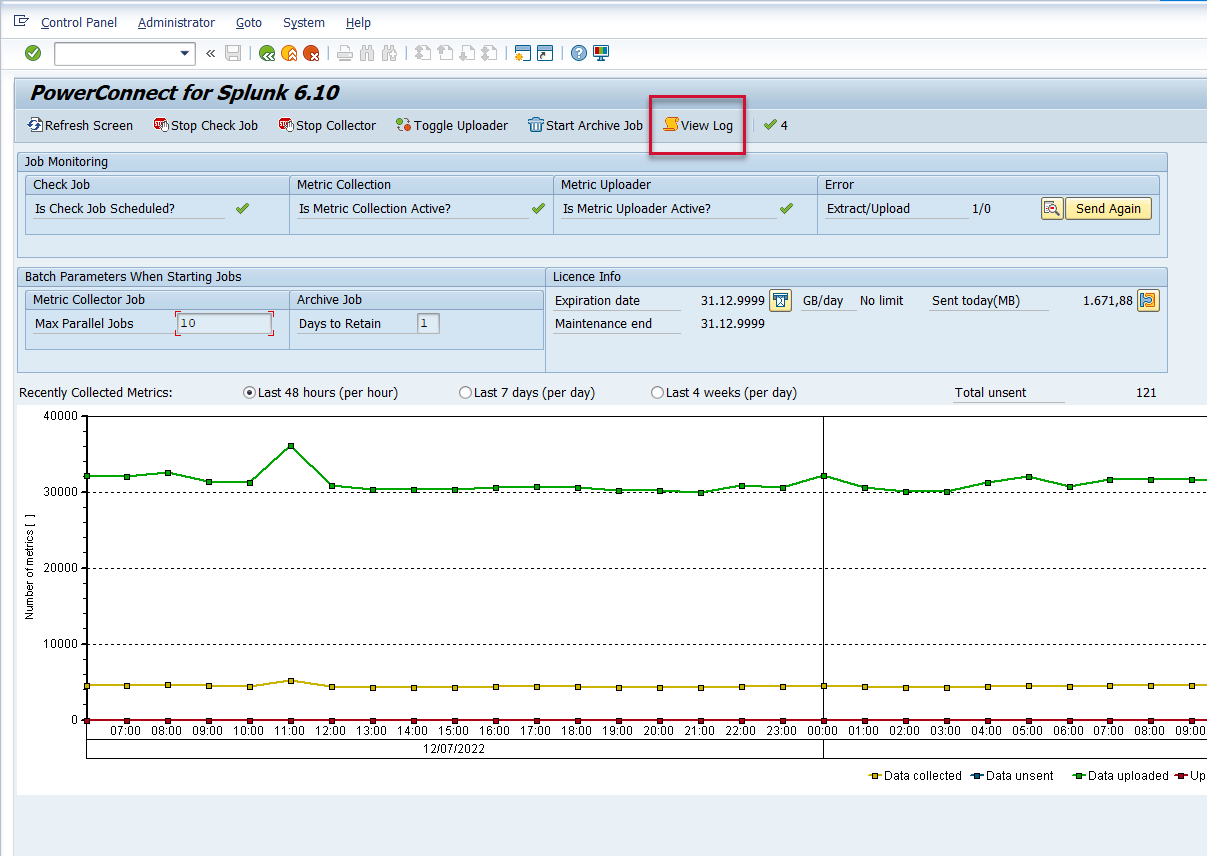Viewport: 1207px width, 856px height.
Task: Click the magnifier icon beside Send Again
Action: 1051,208
